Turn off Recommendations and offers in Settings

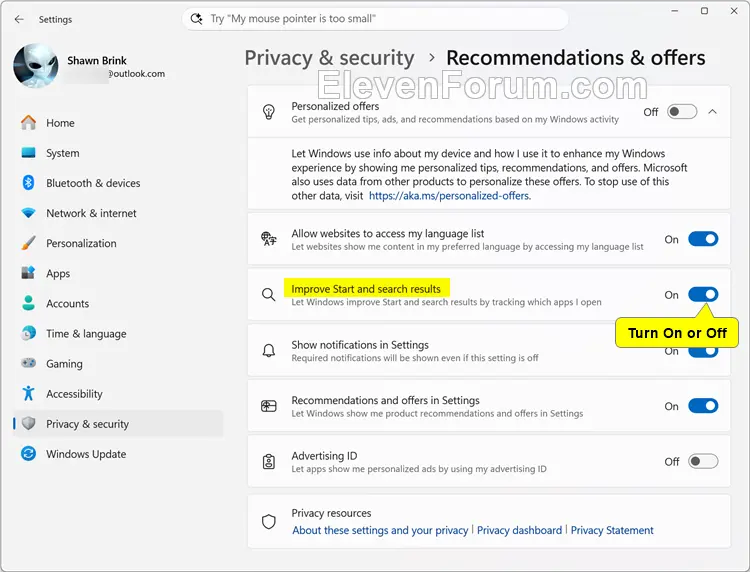tap(703, 406)
